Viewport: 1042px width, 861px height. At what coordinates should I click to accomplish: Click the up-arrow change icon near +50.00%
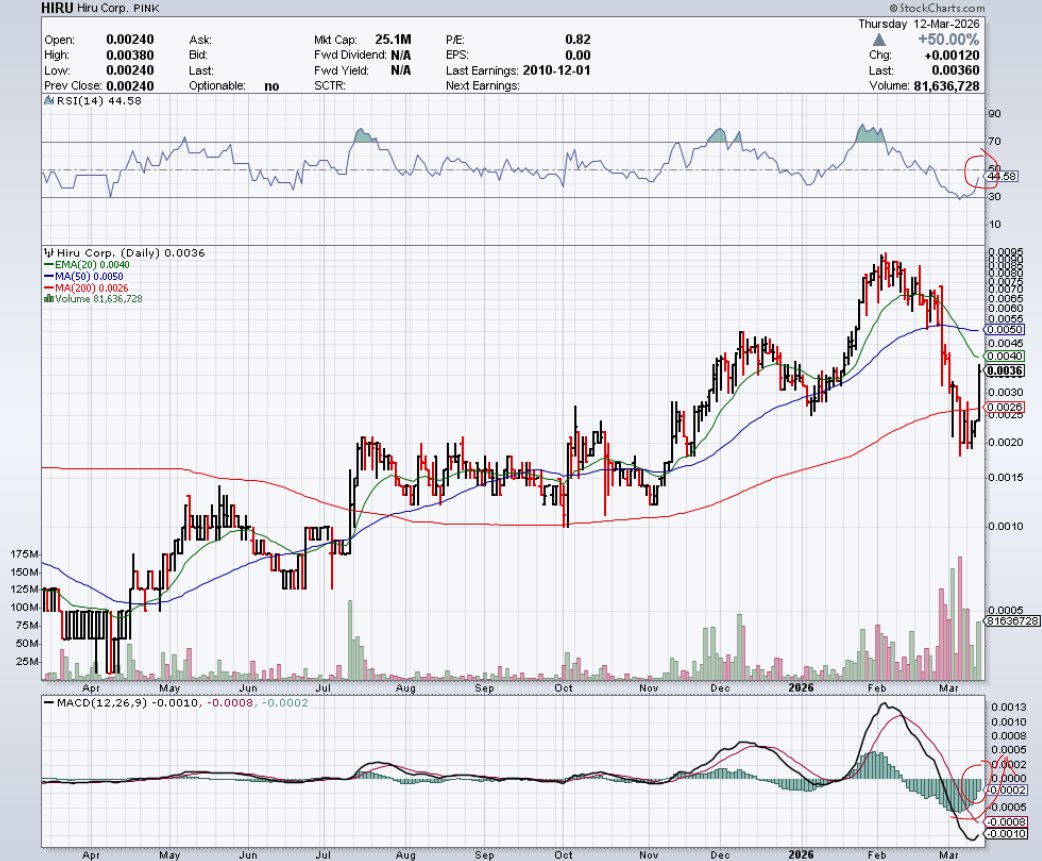(x=879, y=40)
